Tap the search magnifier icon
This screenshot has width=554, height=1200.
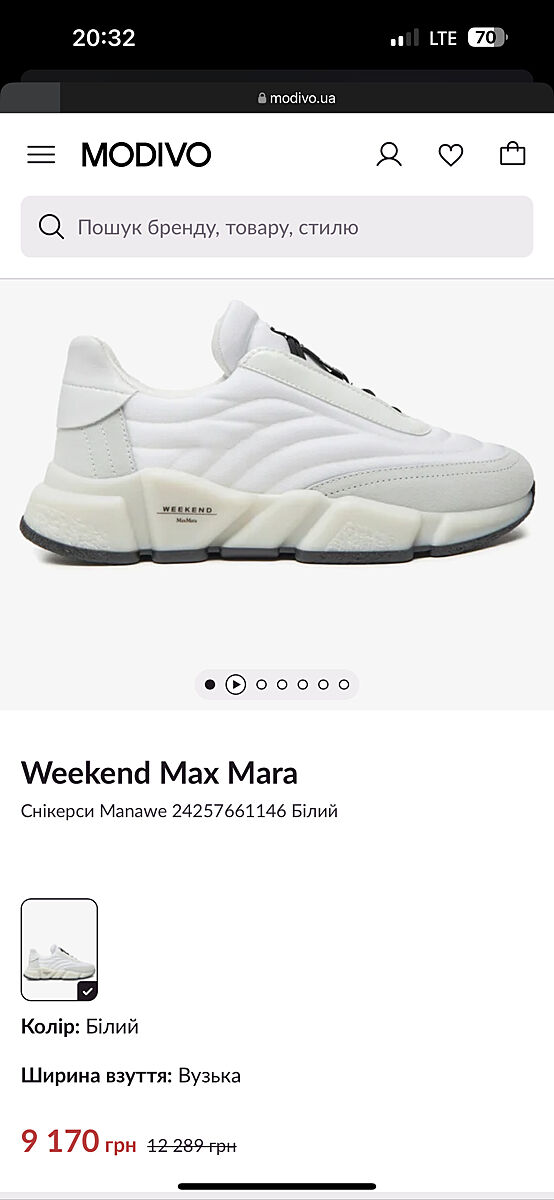51,227
